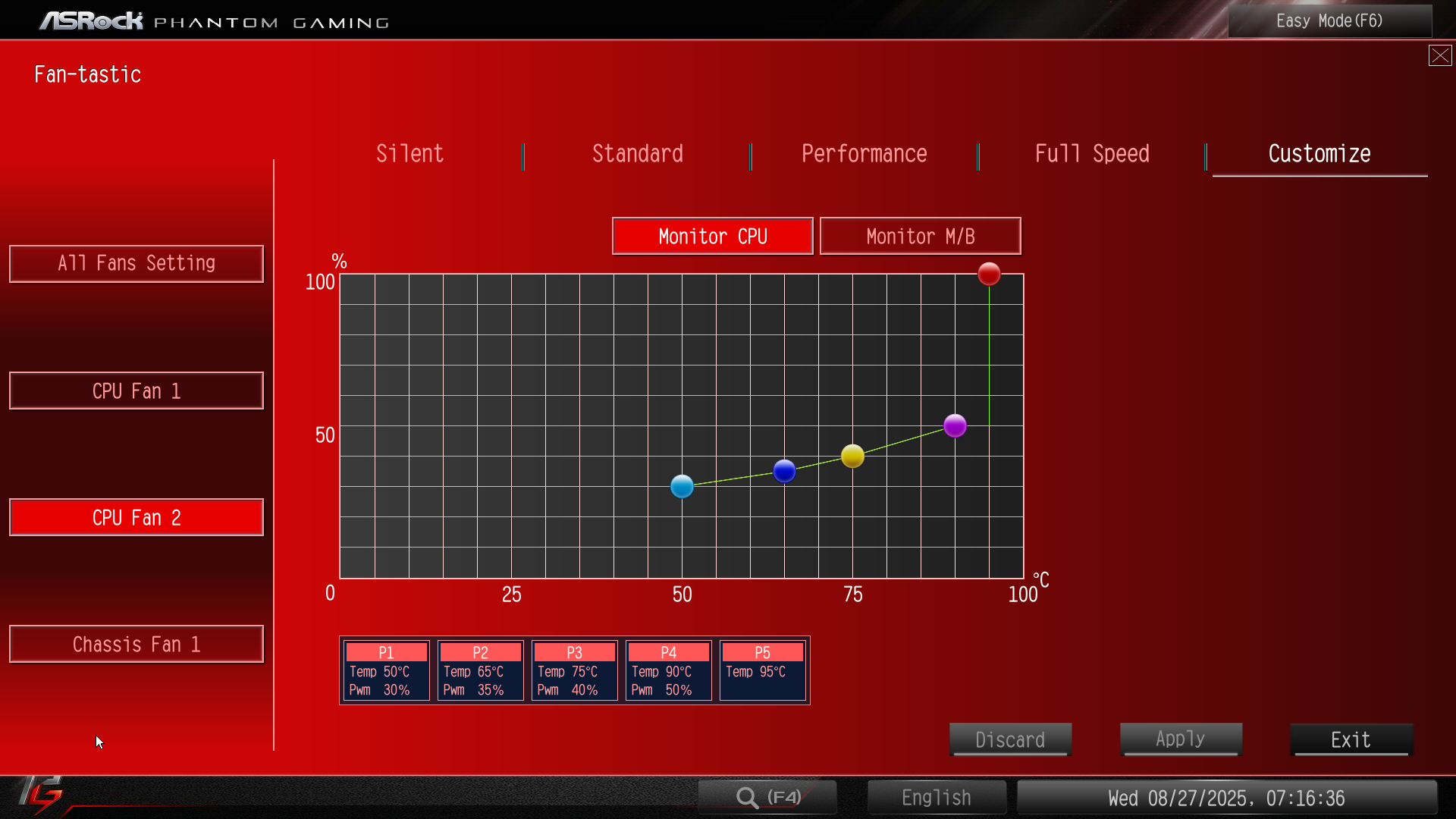
Task: Click the dark blue P2 curve point
Action: point(784,471)
